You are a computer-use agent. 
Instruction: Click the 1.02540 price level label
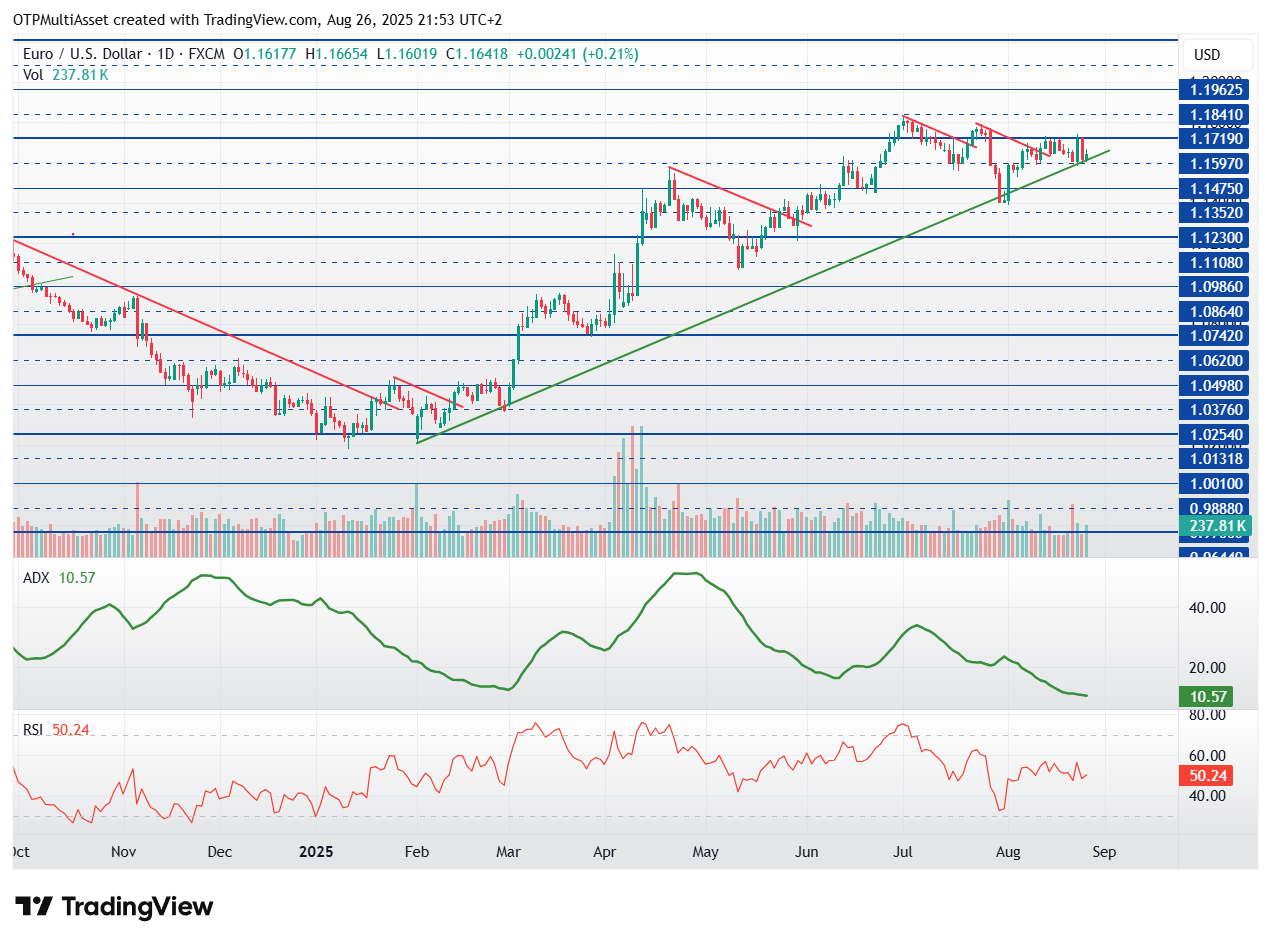(1216, 434)
